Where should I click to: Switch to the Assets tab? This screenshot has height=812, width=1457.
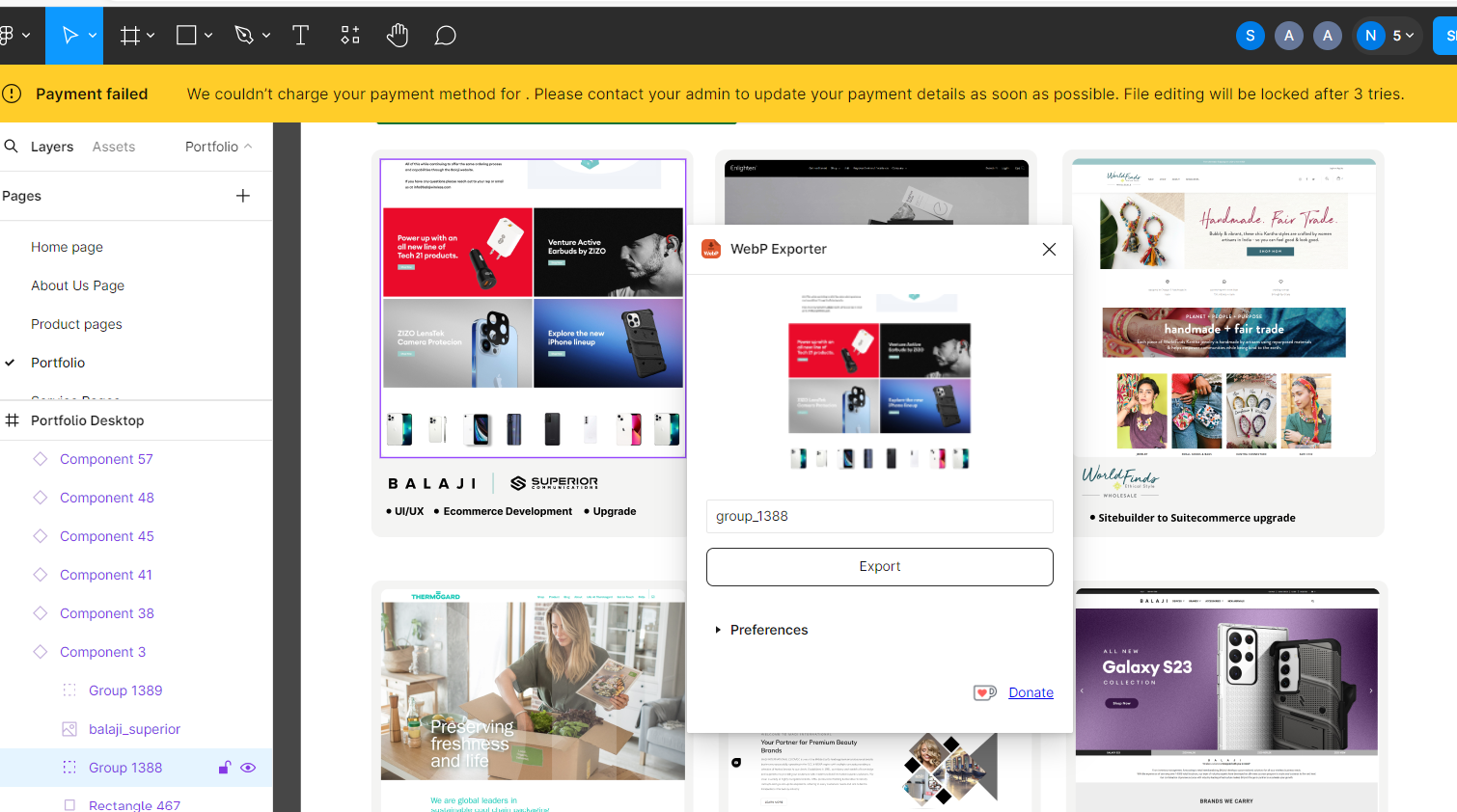tap(114, 147)
